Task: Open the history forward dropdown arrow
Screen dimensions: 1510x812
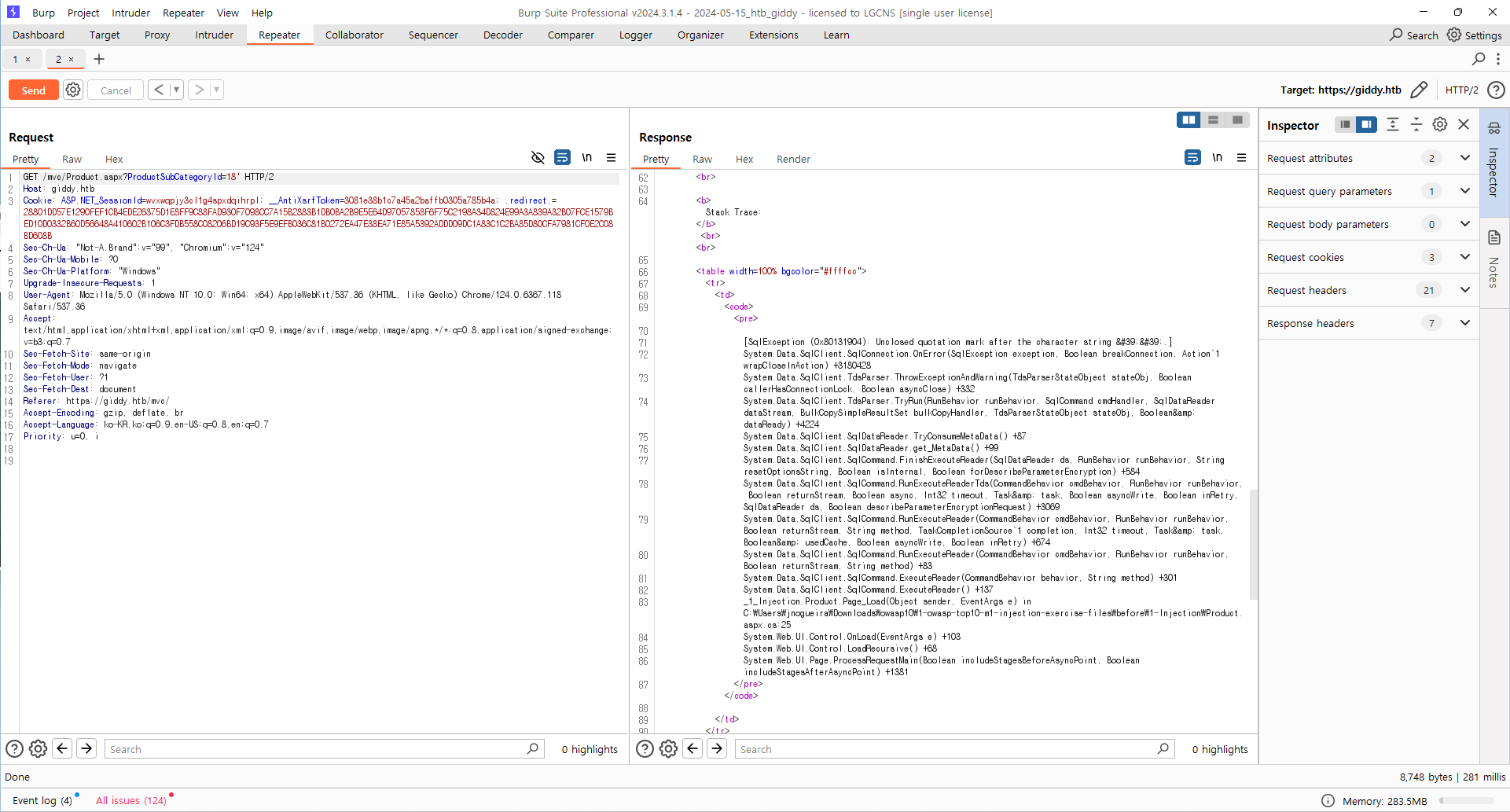Action: point(216,90)
